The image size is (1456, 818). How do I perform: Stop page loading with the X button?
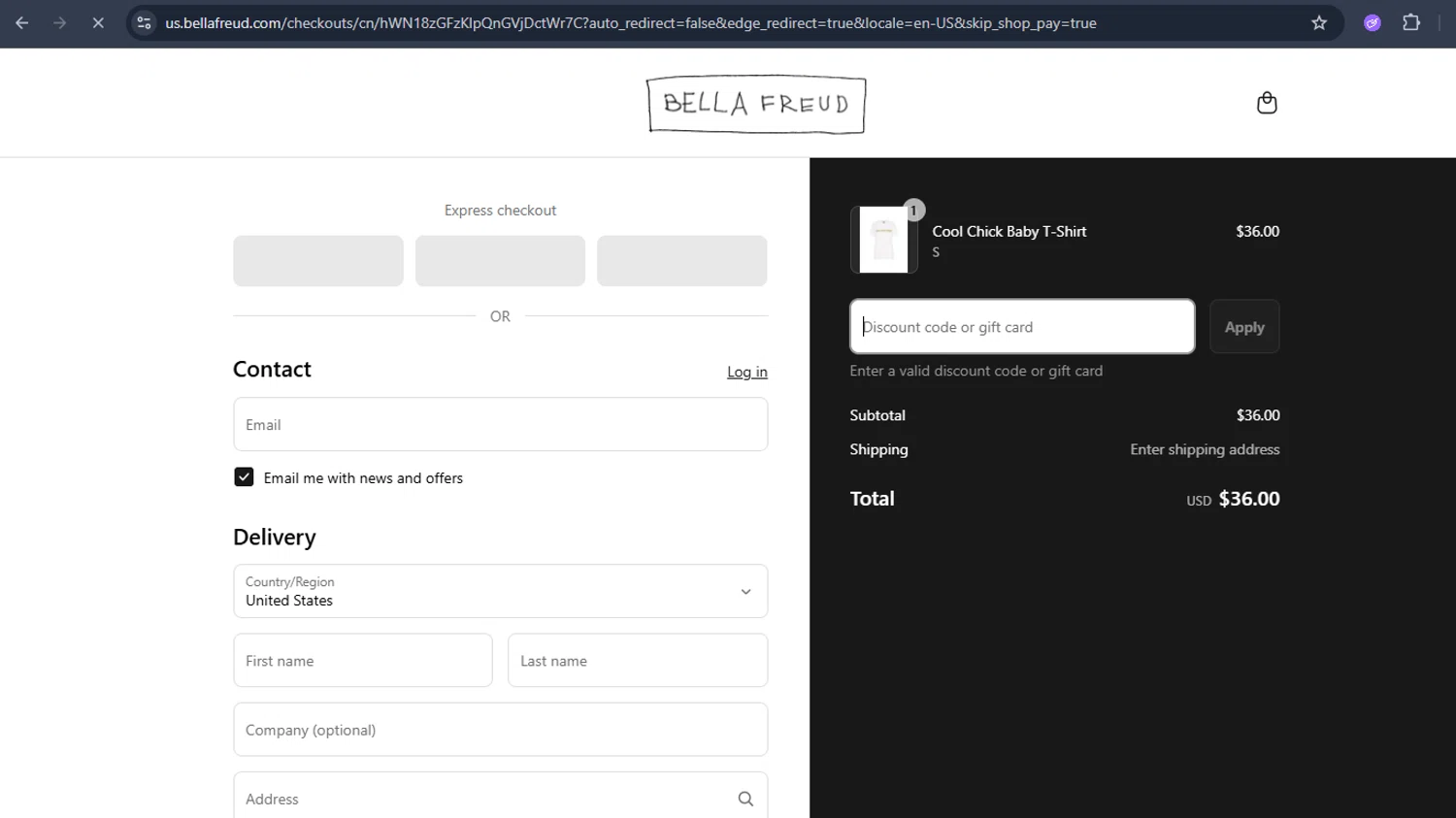[x=98, y=22]
